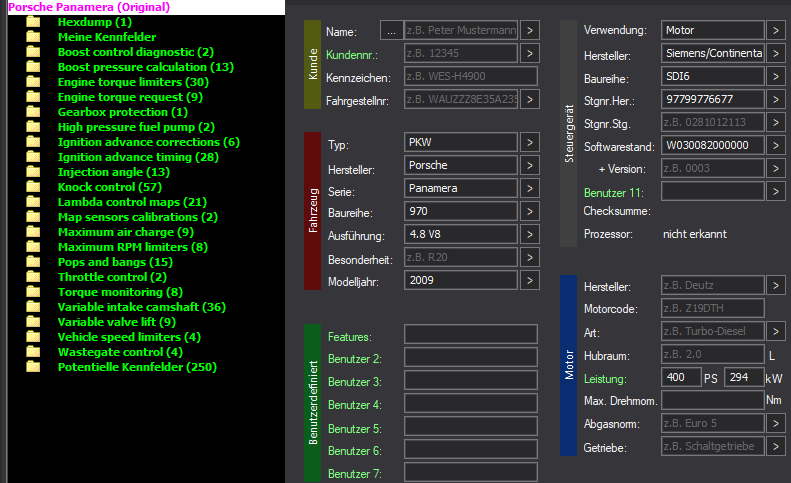
Task: Click the Kennzeichen input field
Action: coord(471,76)
